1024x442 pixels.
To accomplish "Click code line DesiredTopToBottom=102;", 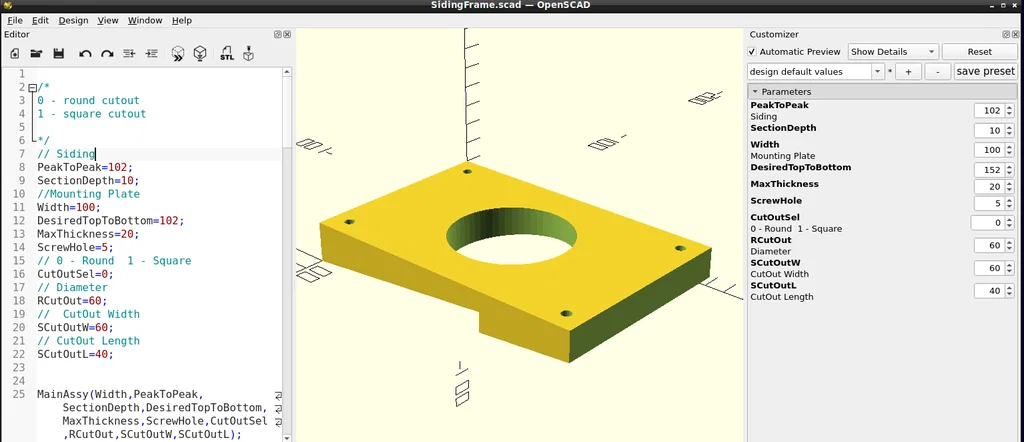I will (110, 221).
